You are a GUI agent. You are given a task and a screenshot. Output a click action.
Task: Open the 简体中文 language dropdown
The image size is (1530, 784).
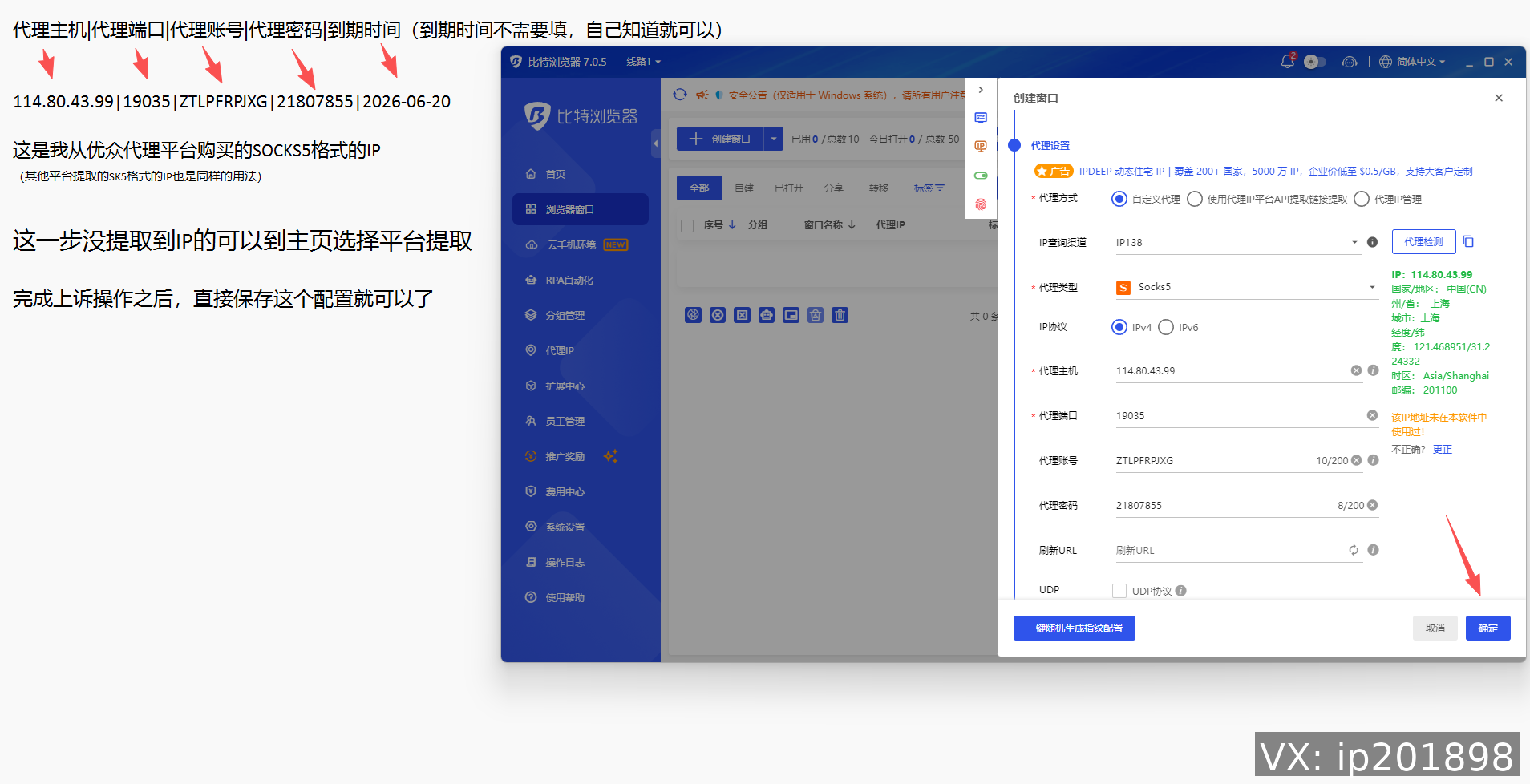pyautogui.click(x=1412, y=62)
